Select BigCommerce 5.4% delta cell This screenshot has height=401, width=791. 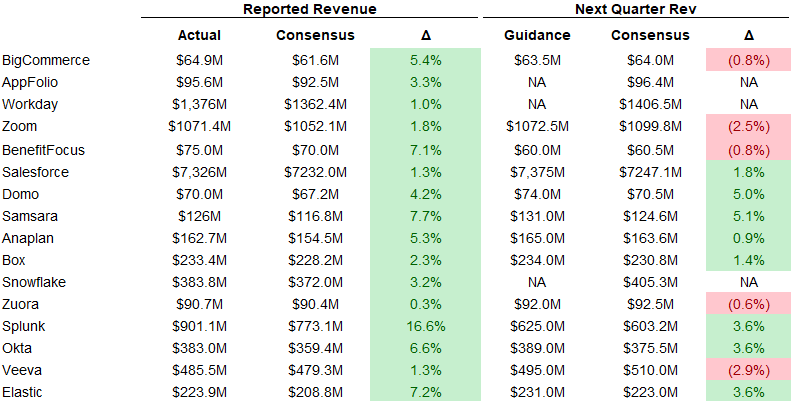[426, 61]
